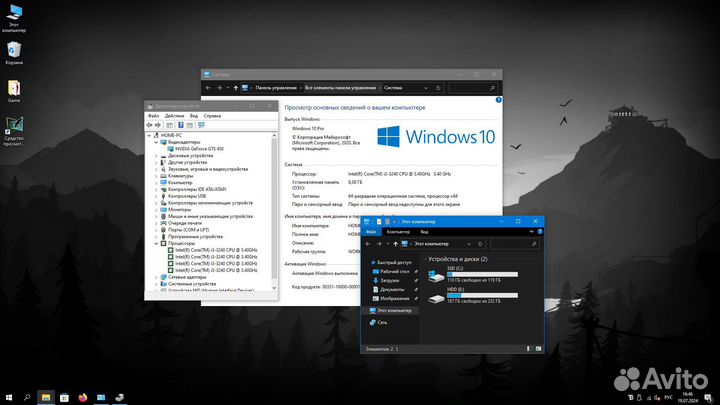Screen dimensions: 720x405
Task: Click the Windows Start button
Action: click(9, 397)
